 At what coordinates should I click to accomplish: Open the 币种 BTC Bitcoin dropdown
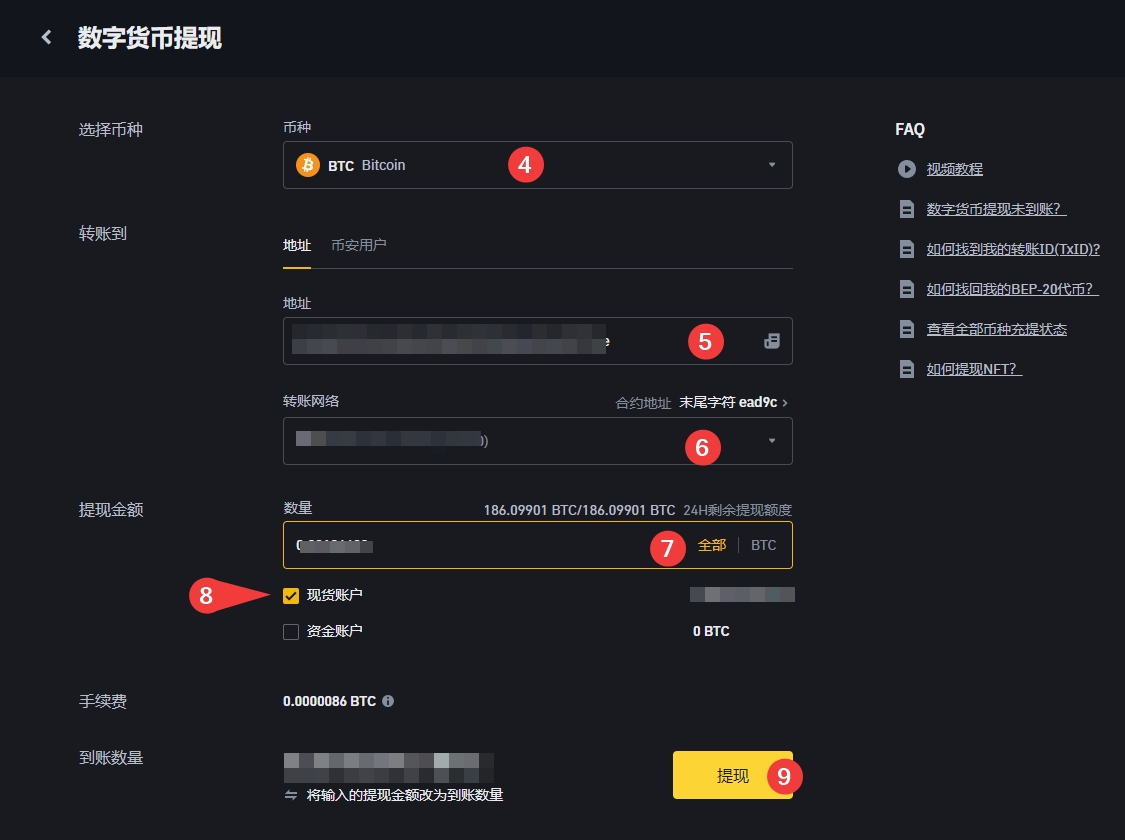tap(538, 165)
